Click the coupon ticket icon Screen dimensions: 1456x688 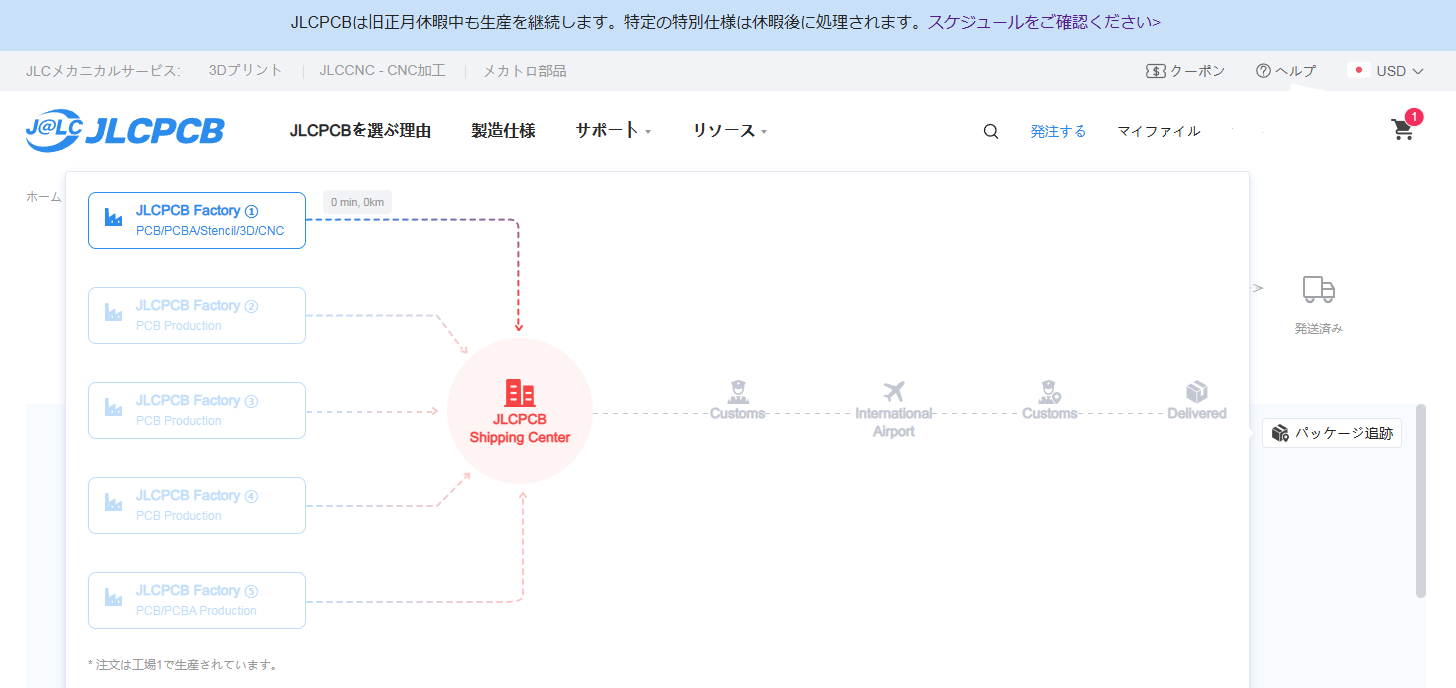[1155, 71]
